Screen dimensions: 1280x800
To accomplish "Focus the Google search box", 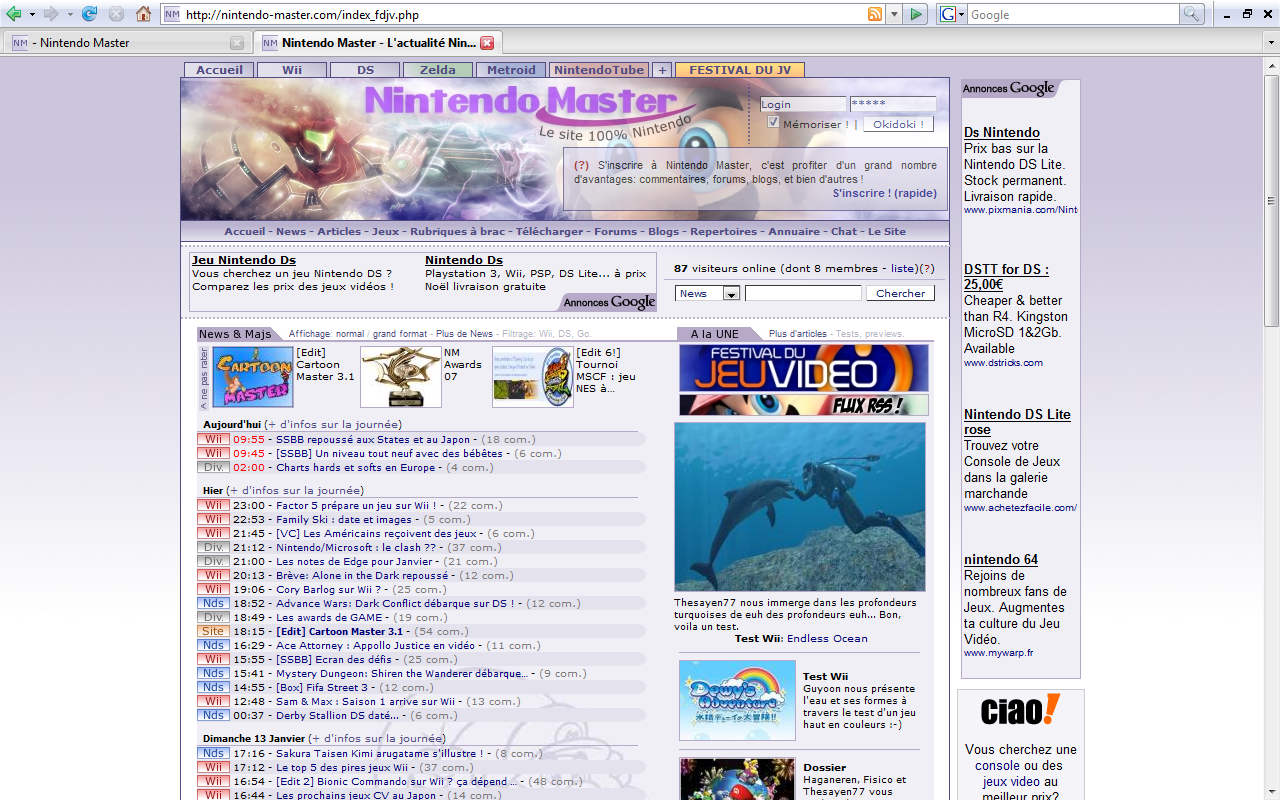I will tap(1074, 14).
